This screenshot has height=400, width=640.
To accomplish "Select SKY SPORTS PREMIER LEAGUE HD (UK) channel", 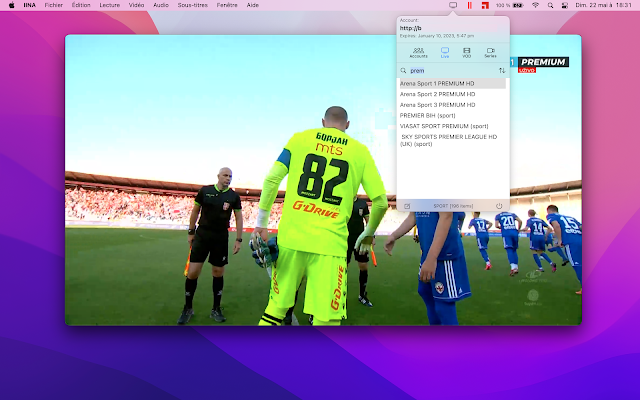I will (452, 140).
